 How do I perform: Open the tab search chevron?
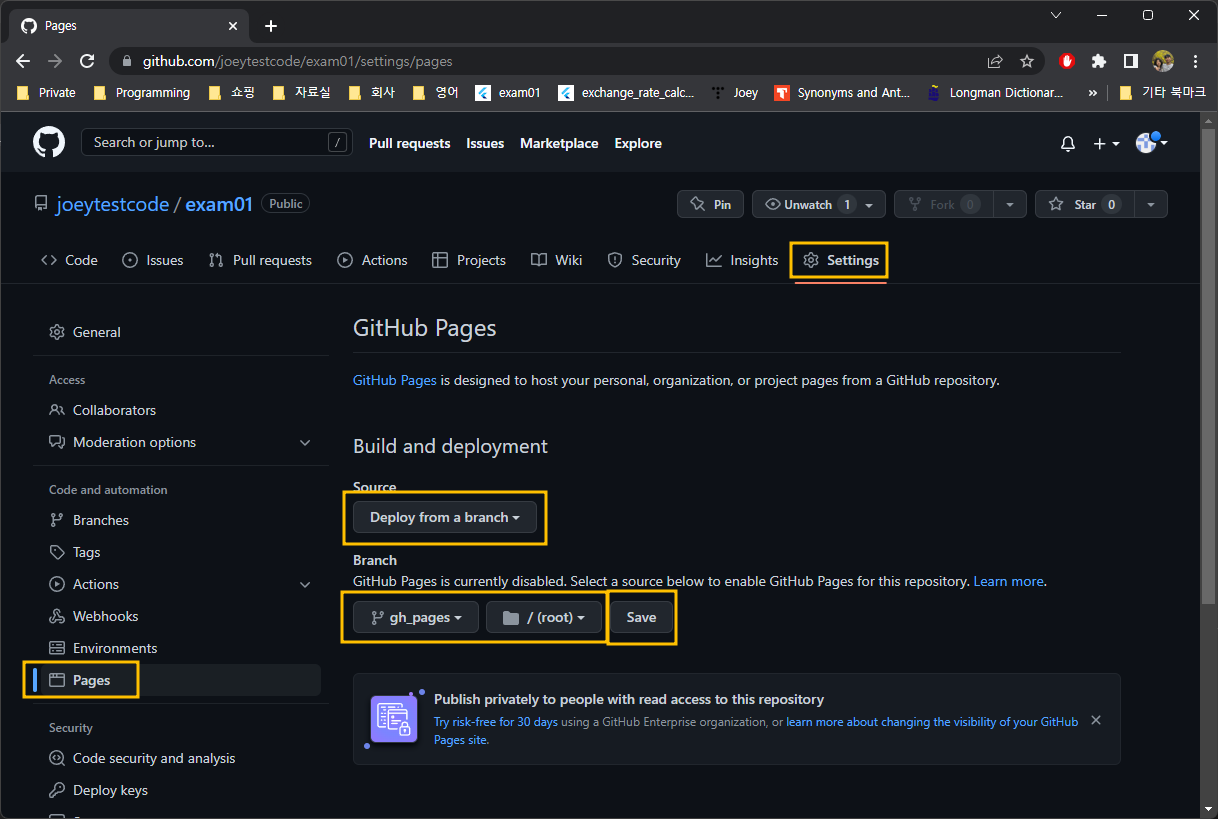[x=1054, y=15]
